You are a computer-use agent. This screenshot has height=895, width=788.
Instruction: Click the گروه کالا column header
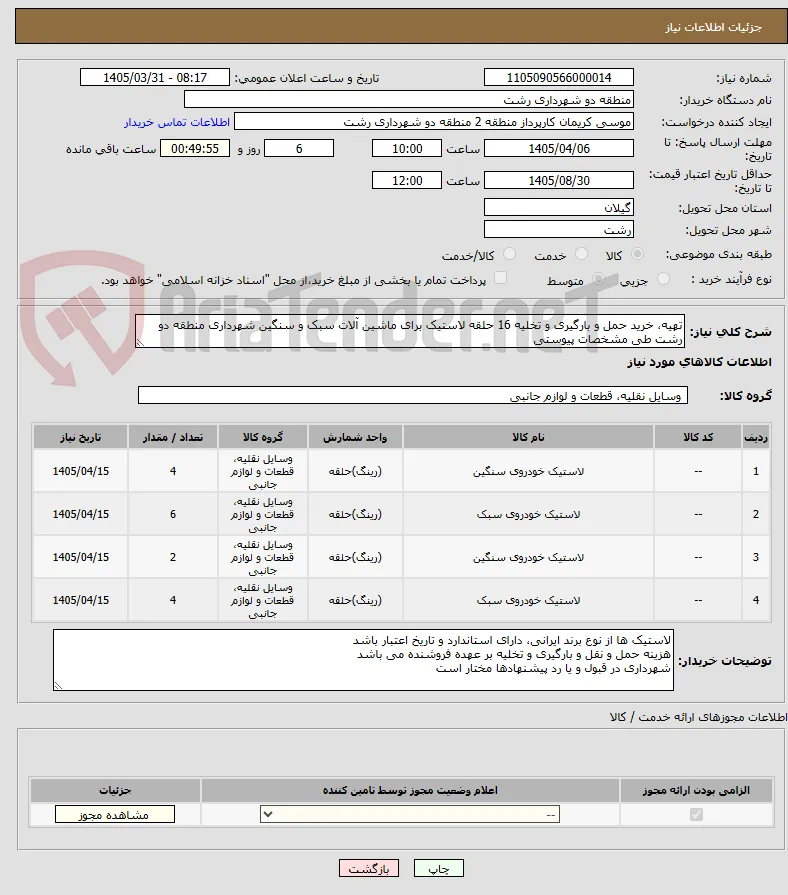[262, 437]
